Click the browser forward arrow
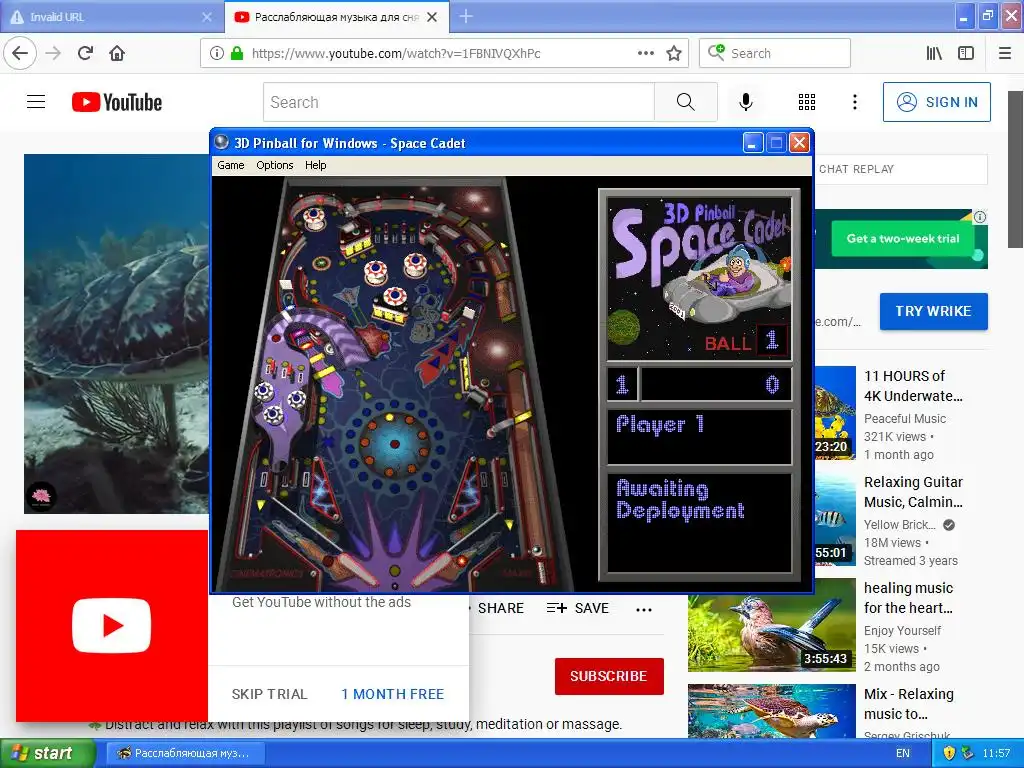Image resolution: width=1024 pixels, height=768 pixels. point(53,53)
